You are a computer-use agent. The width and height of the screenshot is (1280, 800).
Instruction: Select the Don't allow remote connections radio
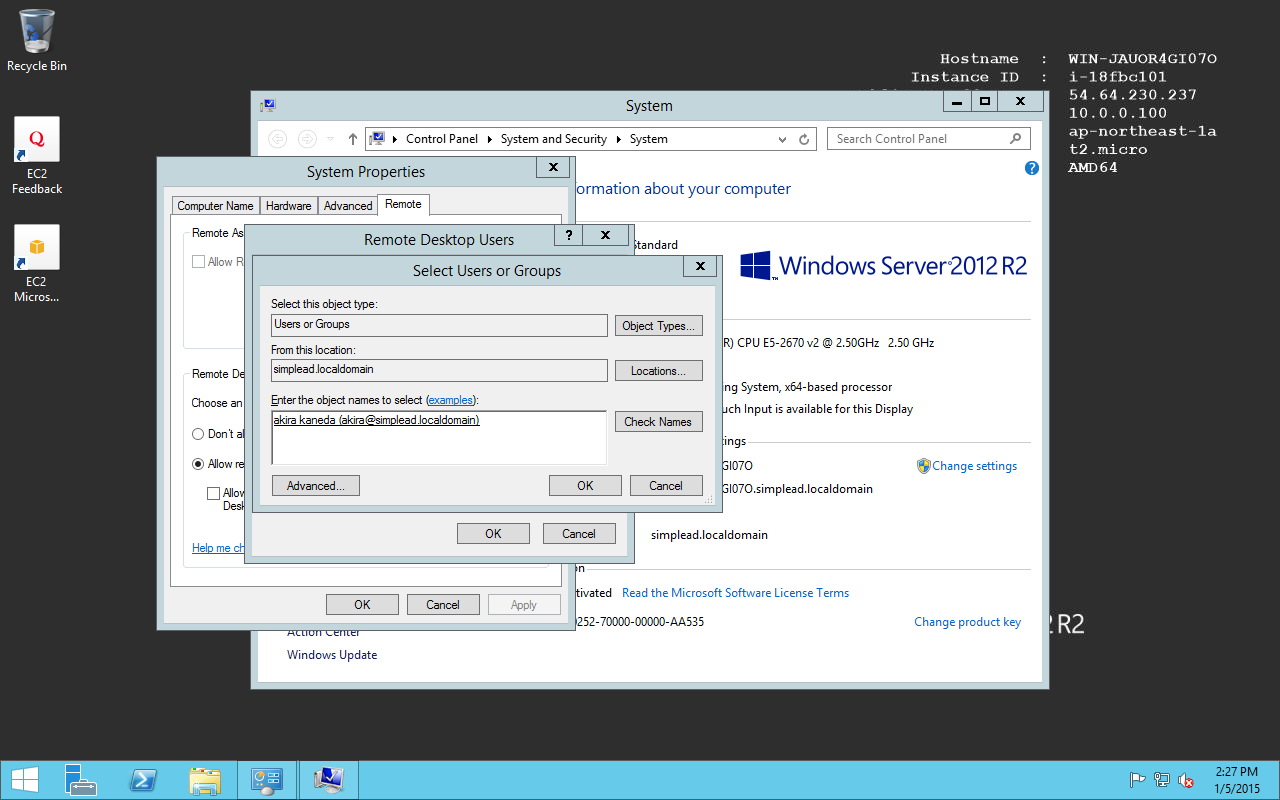198,434
